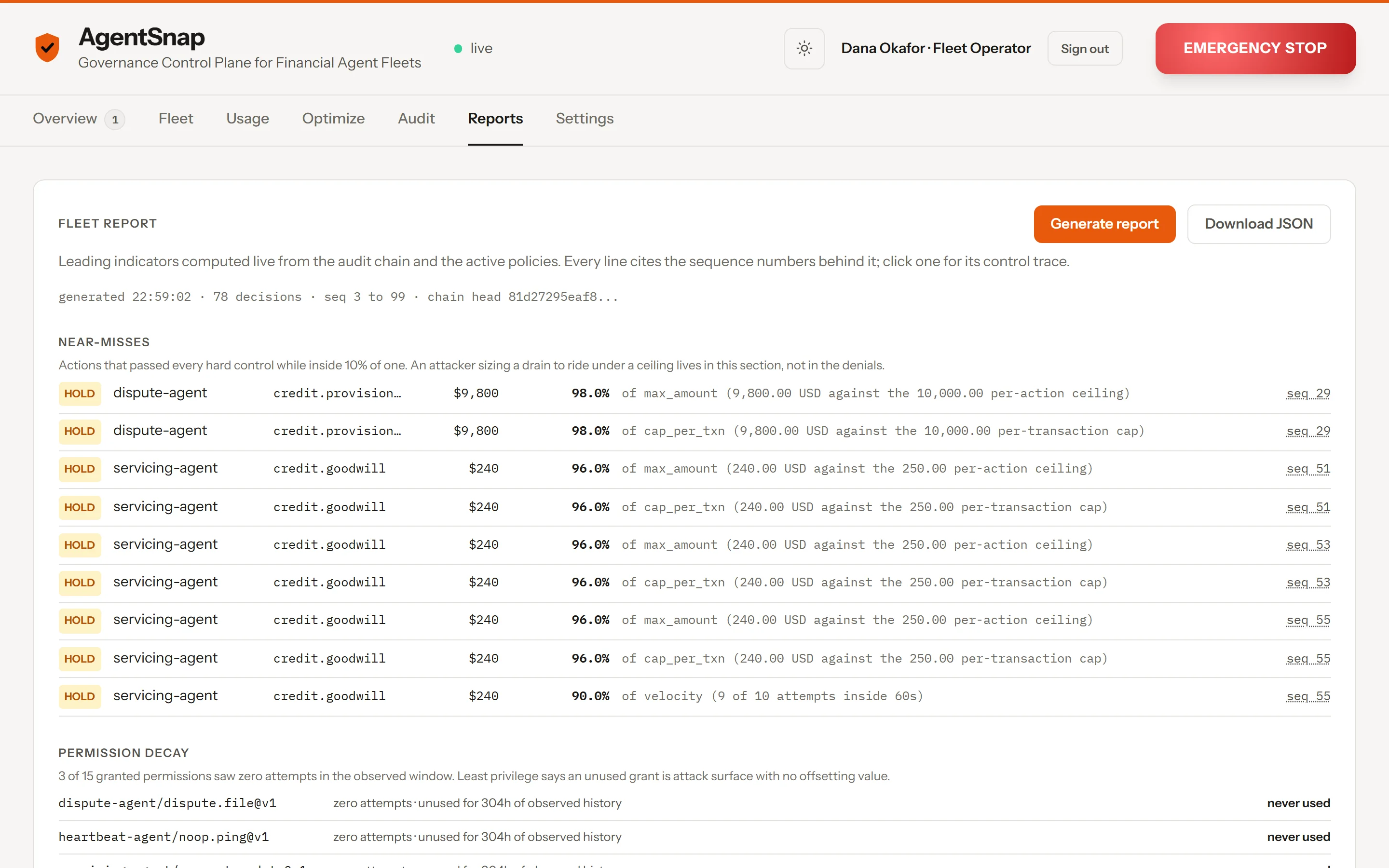Hit the EMERGENCY STOP button
This screenshot has height=868, width=1389.
1255,48
